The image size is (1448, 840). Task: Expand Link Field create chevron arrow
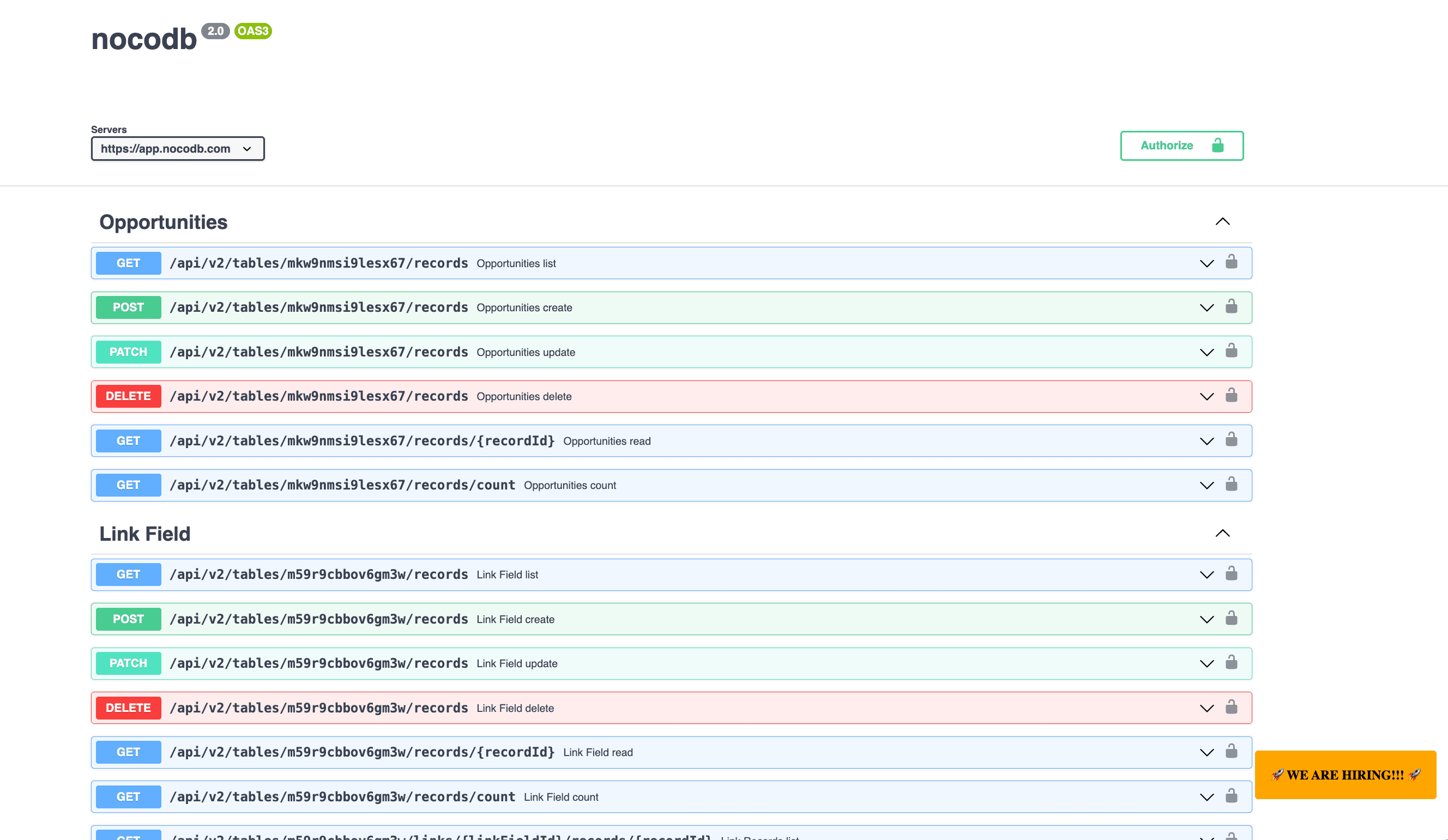tap(1206, 619)
